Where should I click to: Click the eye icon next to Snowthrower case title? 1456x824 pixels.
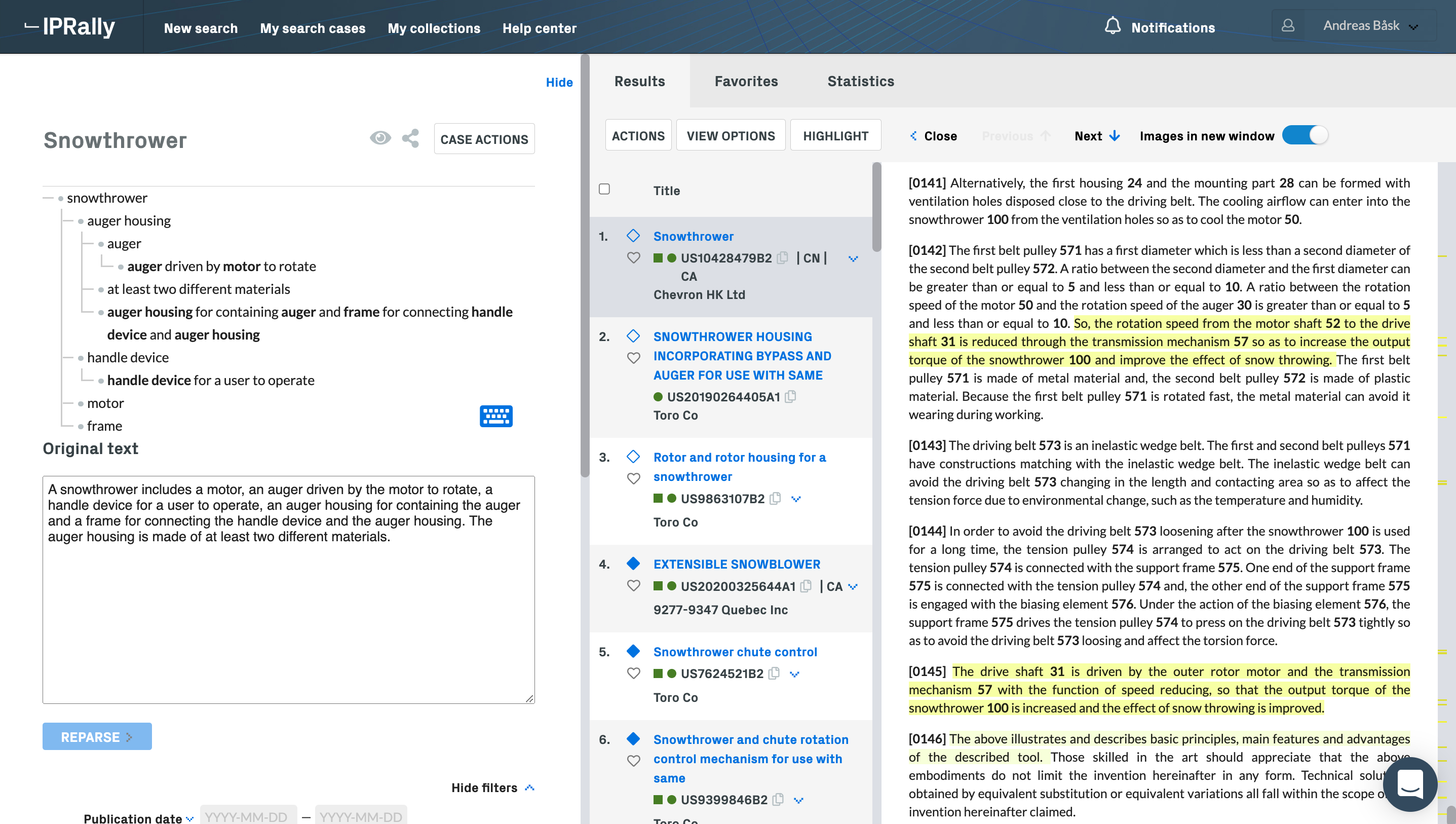click(380, 137)
